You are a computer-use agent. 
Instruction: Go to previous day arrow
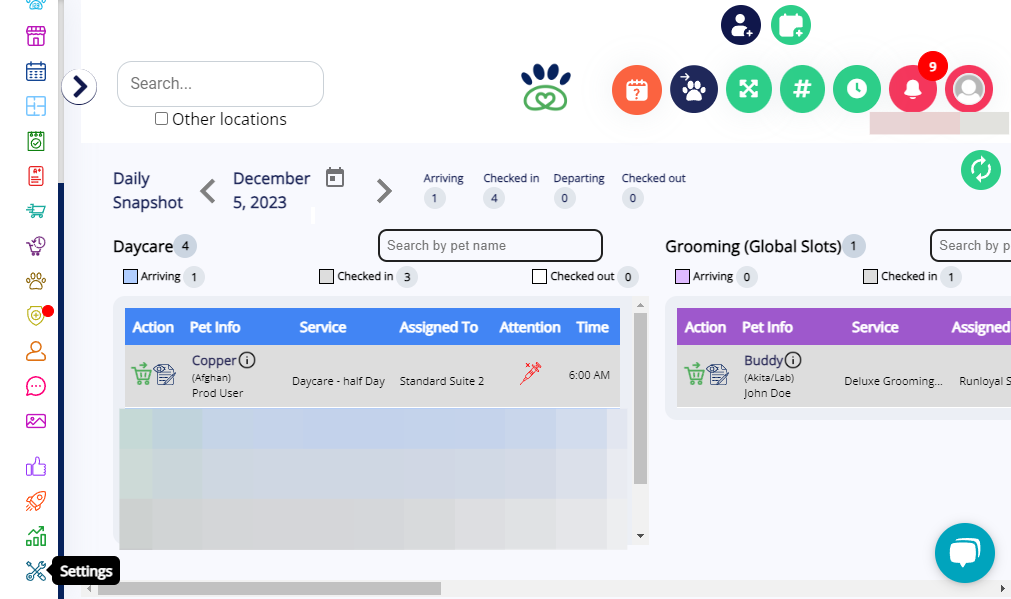tap(208, 191)
